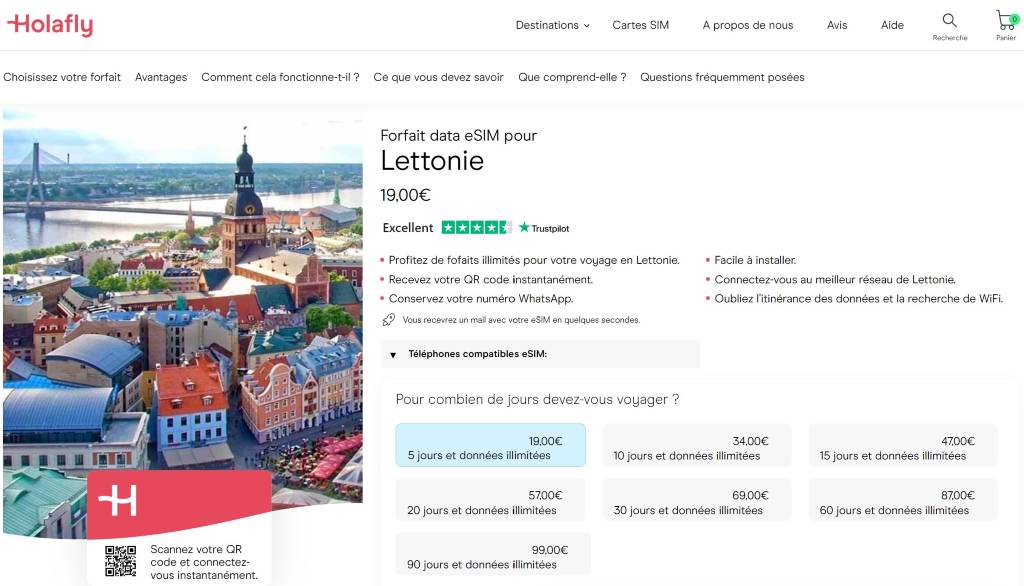Click the Trustpilot logo
Image resolution: width=1024 pixels, height=586 pixels.
pos(544,228)
